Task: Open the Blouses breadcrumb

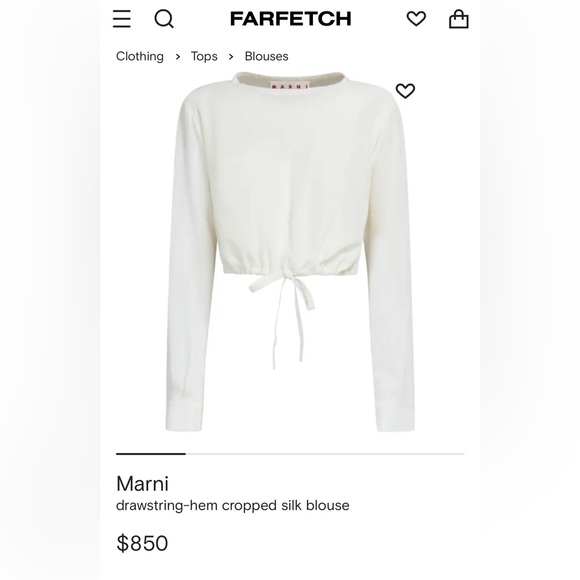Action: [266, 56]
